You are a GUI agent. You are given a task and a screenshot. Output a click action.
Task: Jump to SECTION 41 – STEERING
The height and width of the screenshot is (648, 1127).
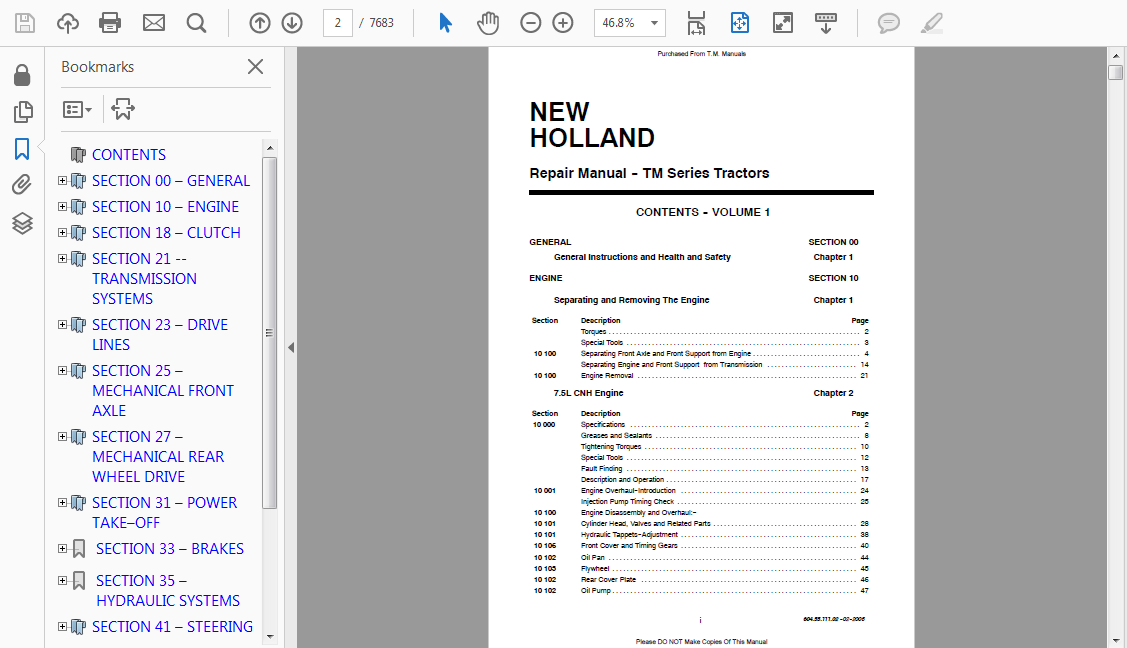(172, 626)
